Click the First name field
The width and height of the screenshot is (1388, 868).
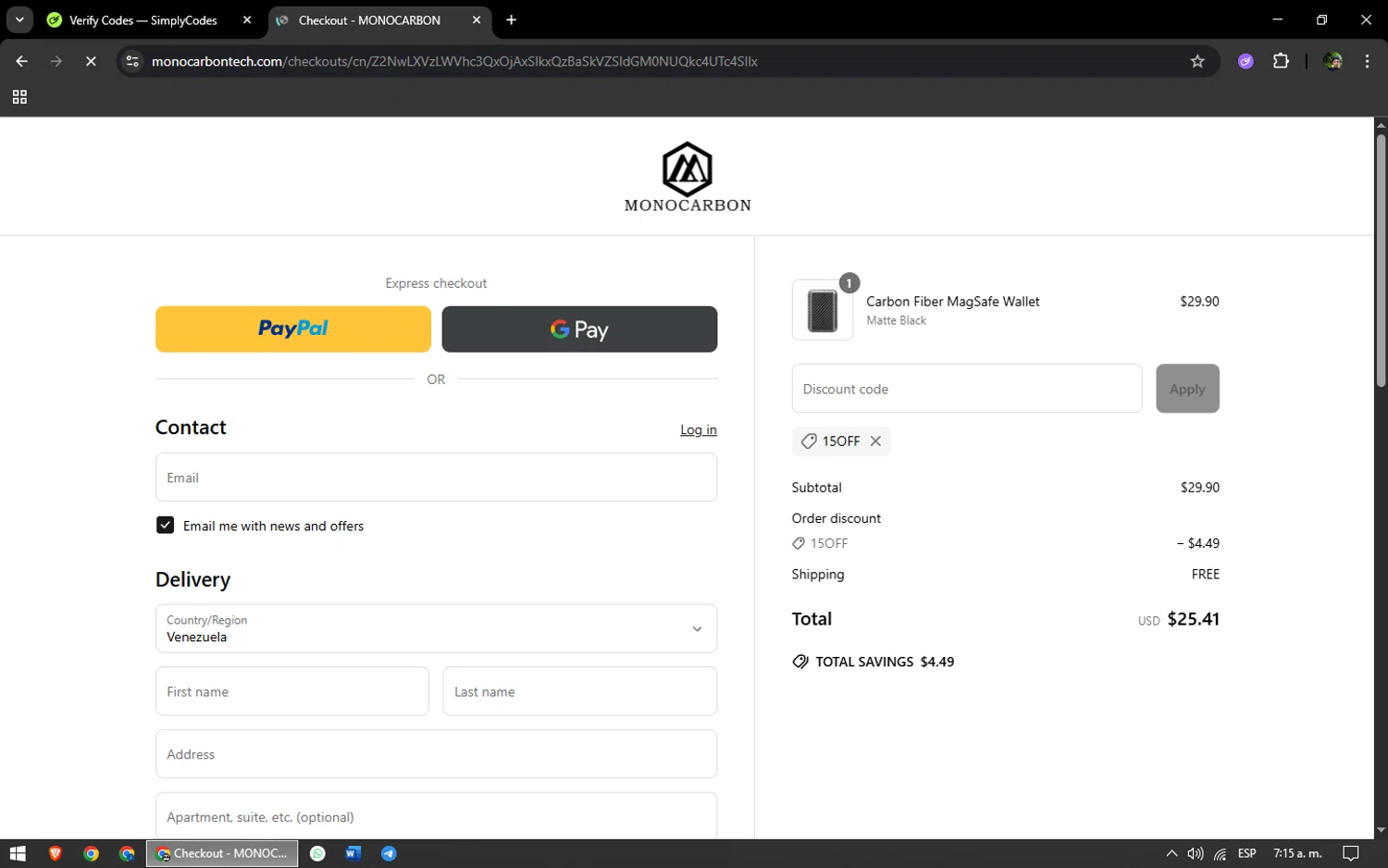[292, 691]
